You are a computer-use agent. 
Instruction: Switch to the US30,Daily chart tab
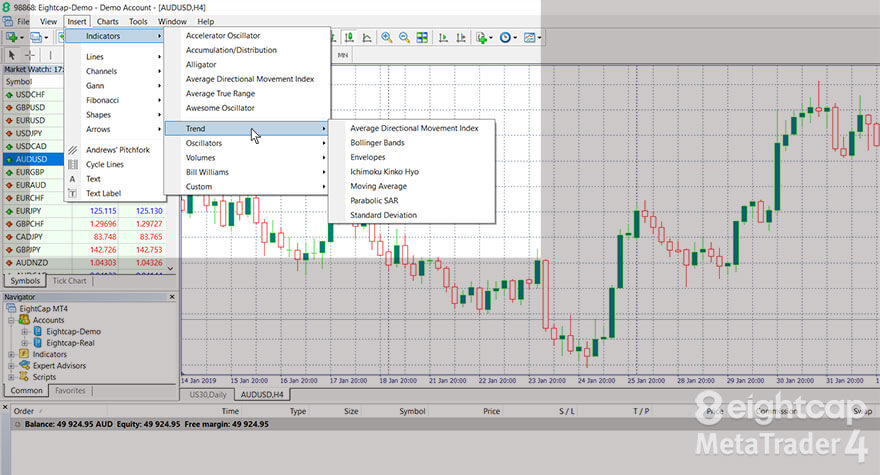[208, 395]
